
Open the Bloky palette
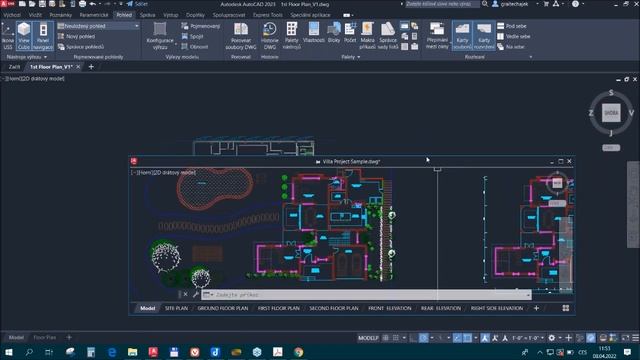(333, 33)
